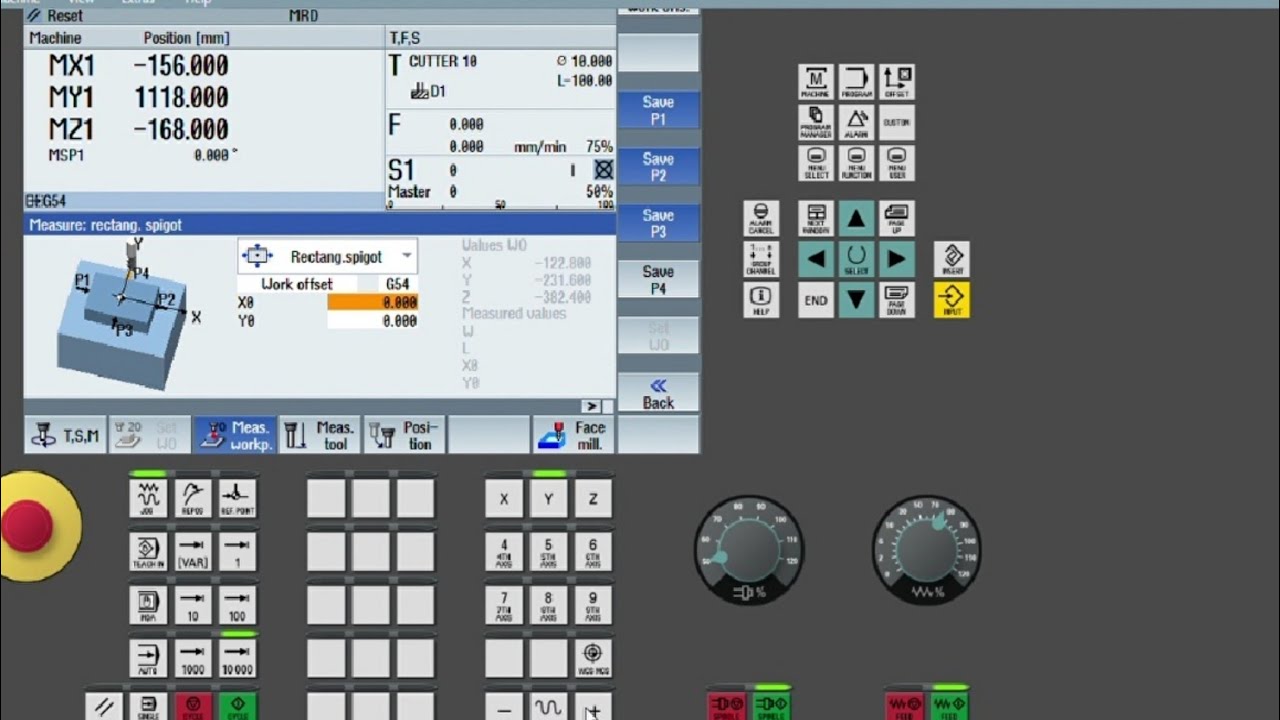Open the HELP key
The height and width of the screenshot is (720, 1280).
761,299
